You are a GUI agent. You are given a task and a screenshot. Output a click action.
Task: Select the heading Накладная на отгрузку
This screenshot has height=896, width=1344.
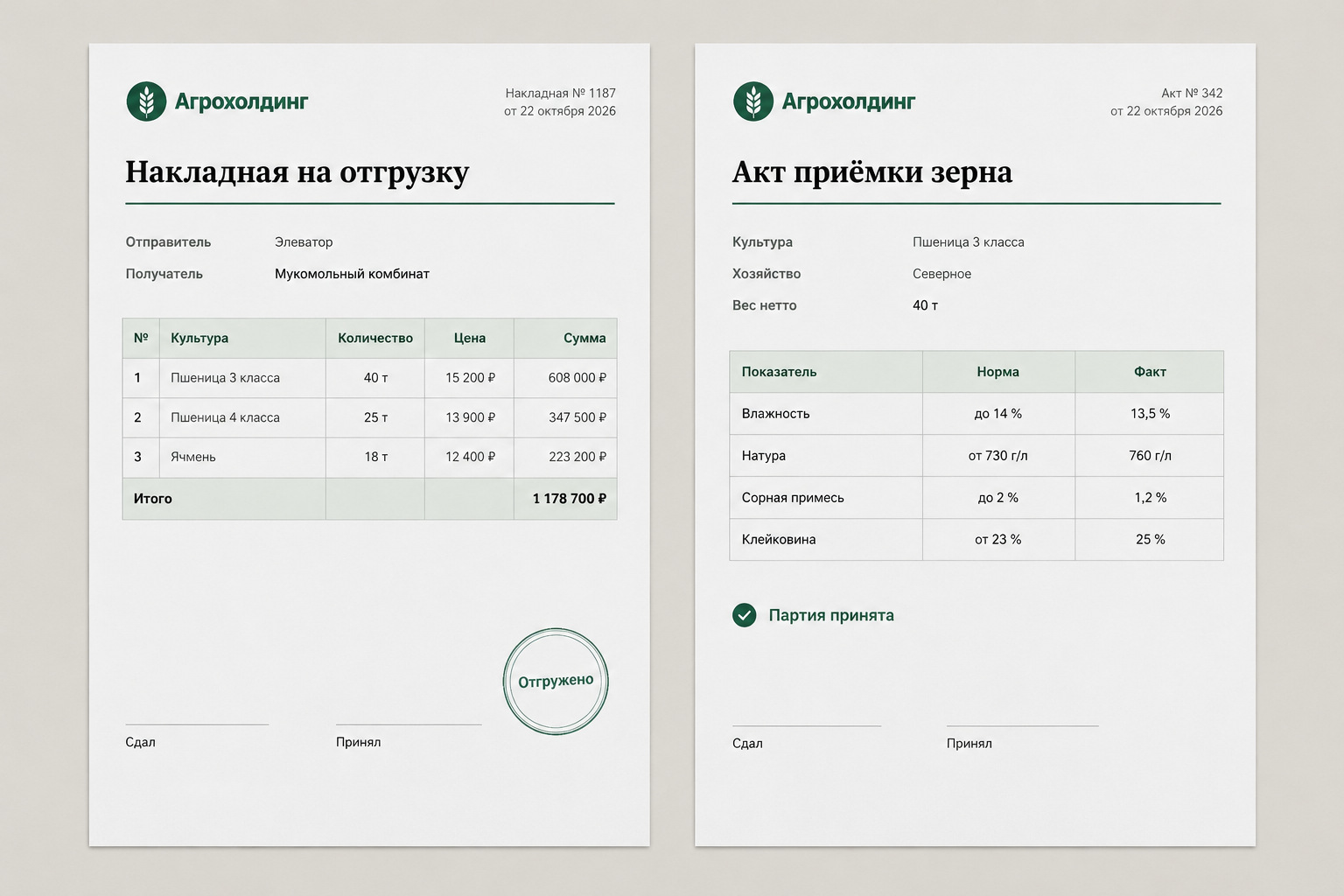(x=297, y=171)
